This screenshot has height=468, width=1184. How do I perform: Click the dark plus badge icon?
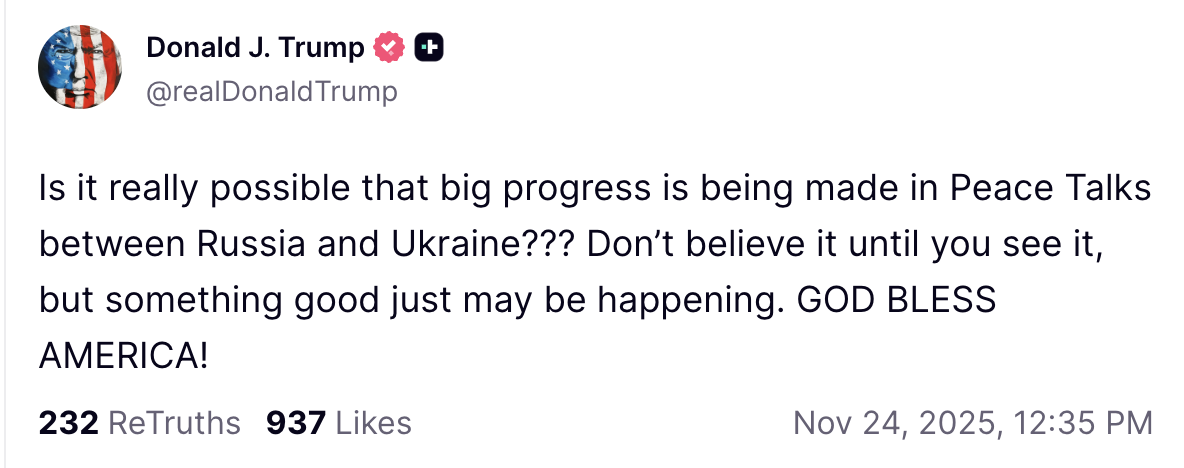point(428,46)
